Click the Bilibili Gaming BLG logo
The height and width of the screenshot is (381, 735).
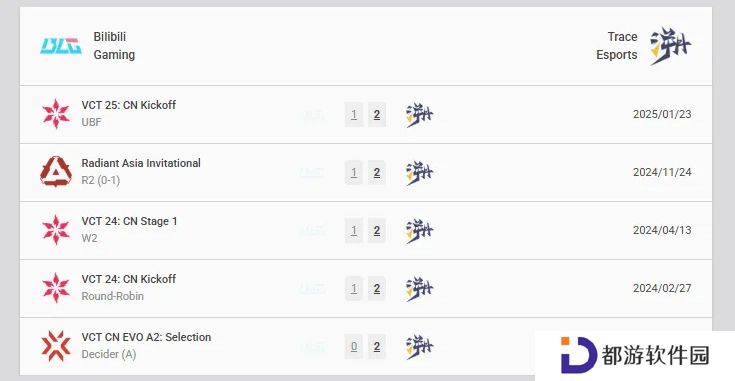[60, 46]
